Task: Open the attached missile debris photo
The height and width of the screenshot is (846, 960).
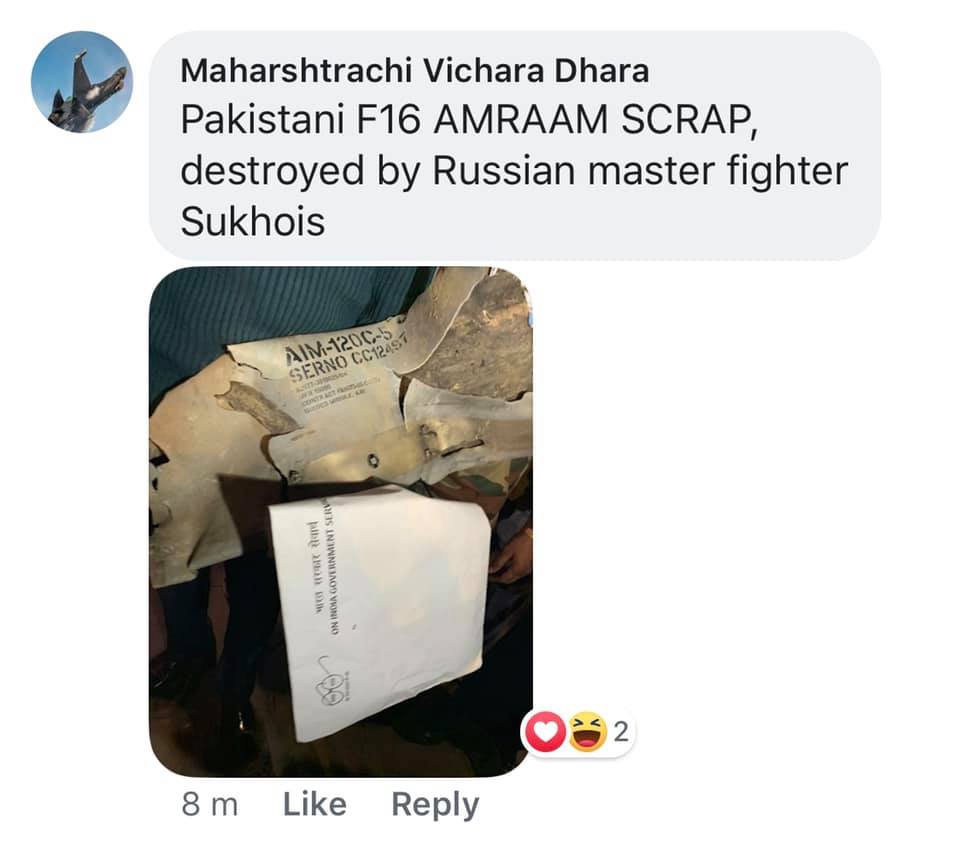Action: (x=340, y=522)
